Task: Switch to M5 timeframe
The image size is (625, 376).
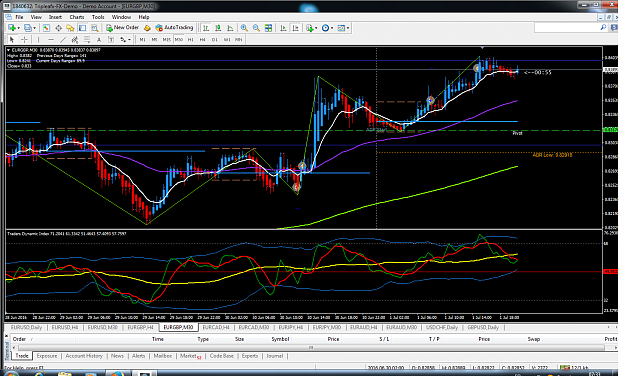Action: pyautogui.click(x=154, y=39)
